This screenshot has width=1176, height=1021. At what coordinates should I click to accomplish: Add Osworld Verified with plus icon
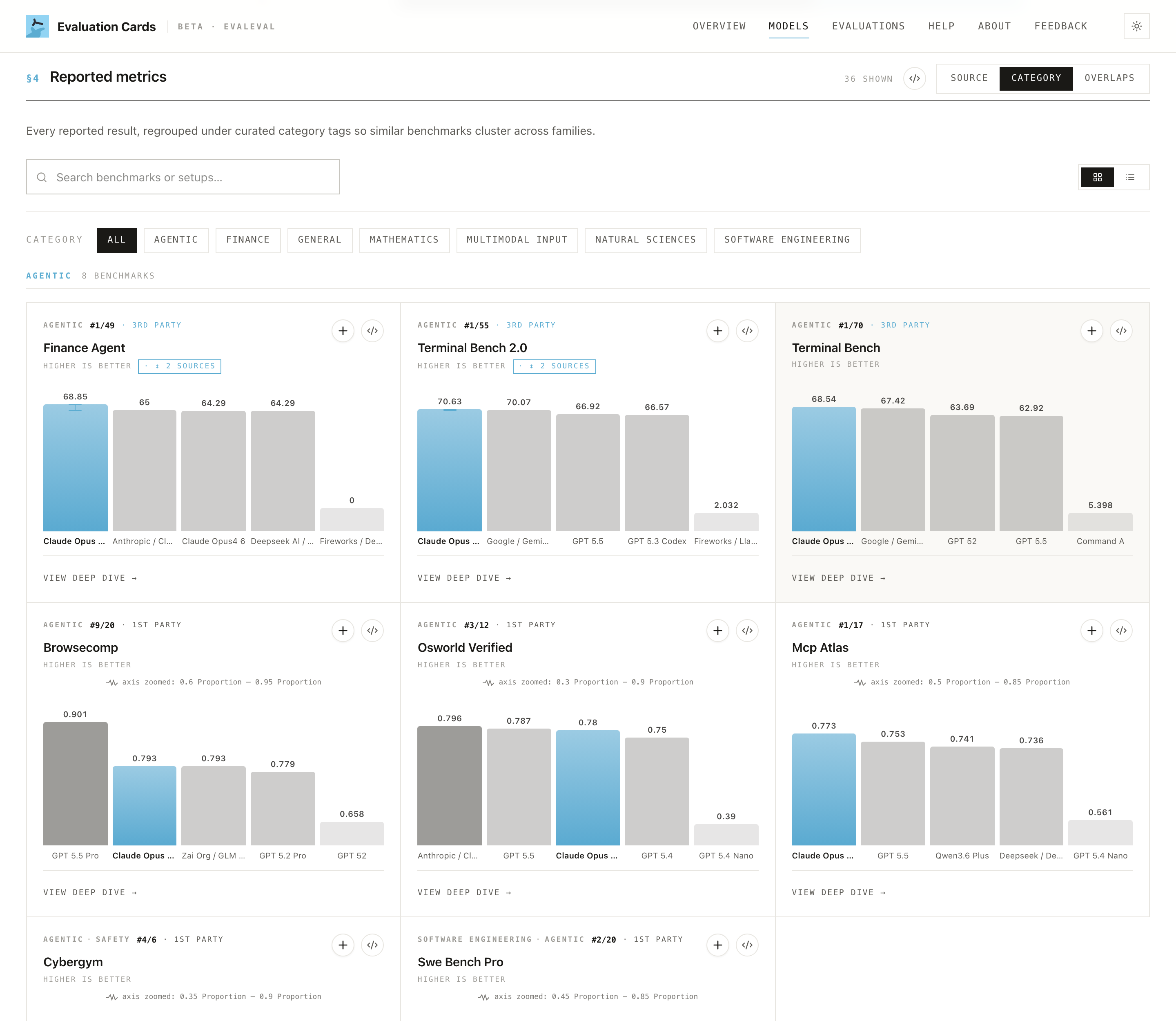click(x=718, y=631)
